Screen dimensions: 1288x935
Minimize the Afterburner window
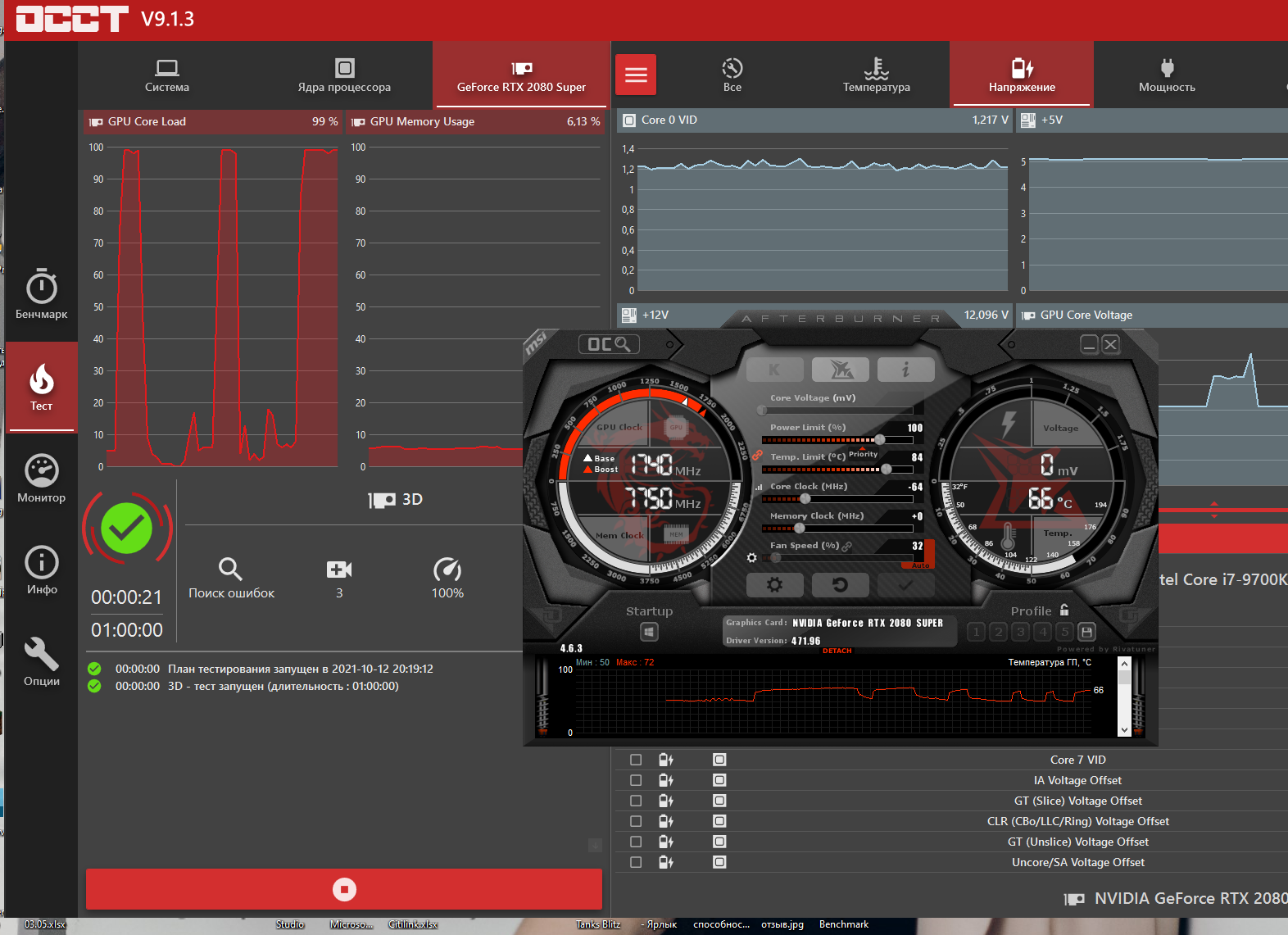(x=1089, y=345)
